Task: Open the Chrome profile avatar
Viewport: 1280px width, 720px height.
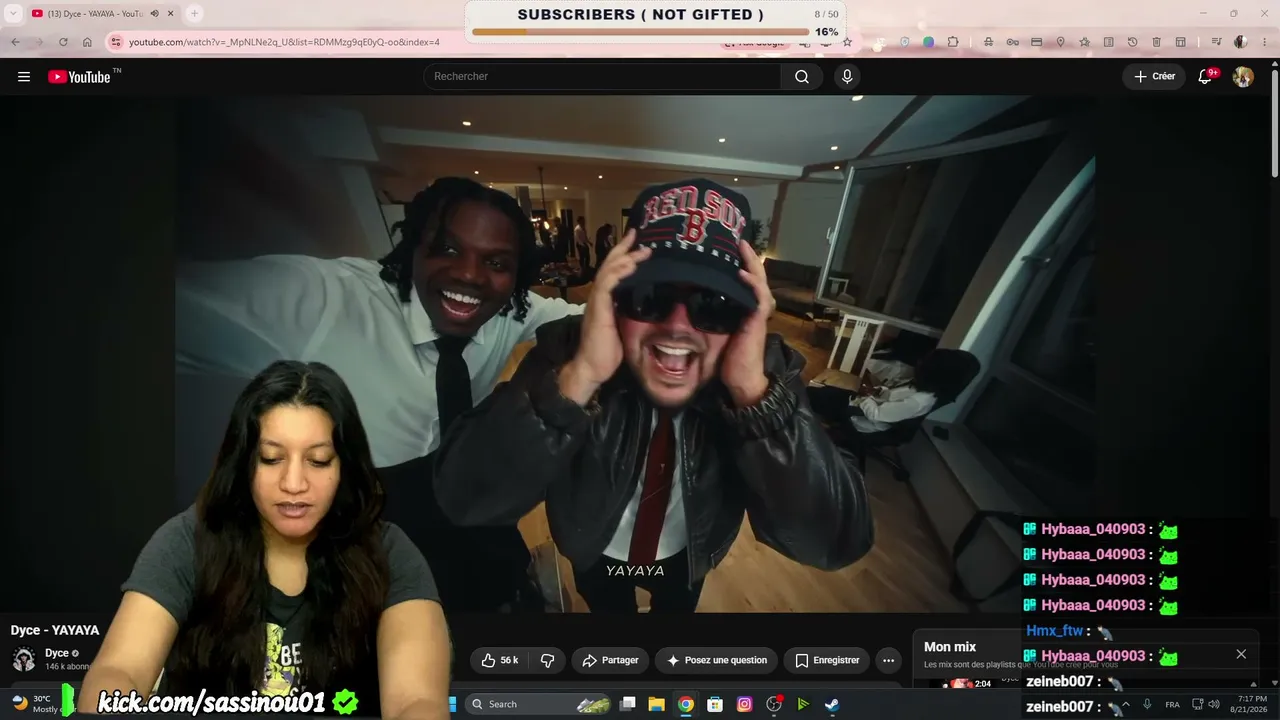Action: pos(1240,42)
